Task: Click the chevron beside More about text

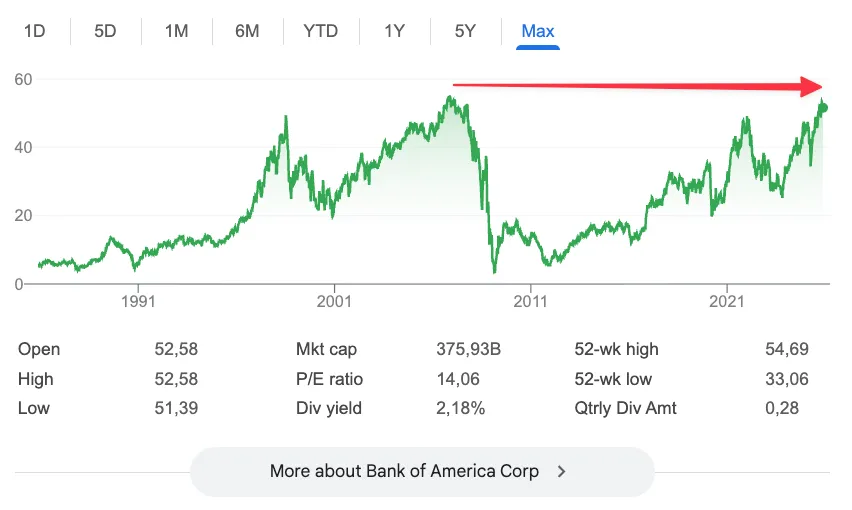Action: pos(562,471)
